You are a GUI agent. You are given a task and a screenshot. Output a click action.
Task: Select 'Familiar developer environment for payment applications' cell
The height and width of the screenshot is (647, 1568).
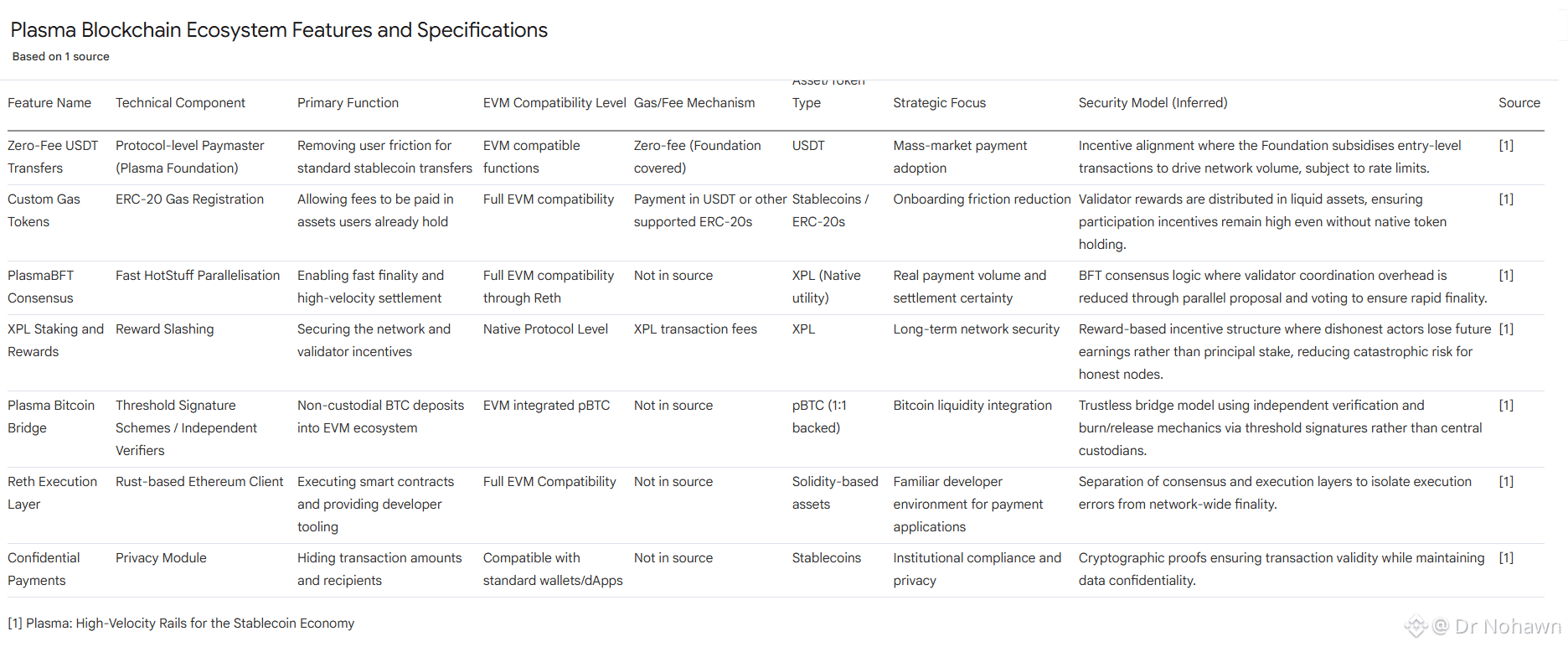pos(968,504)
